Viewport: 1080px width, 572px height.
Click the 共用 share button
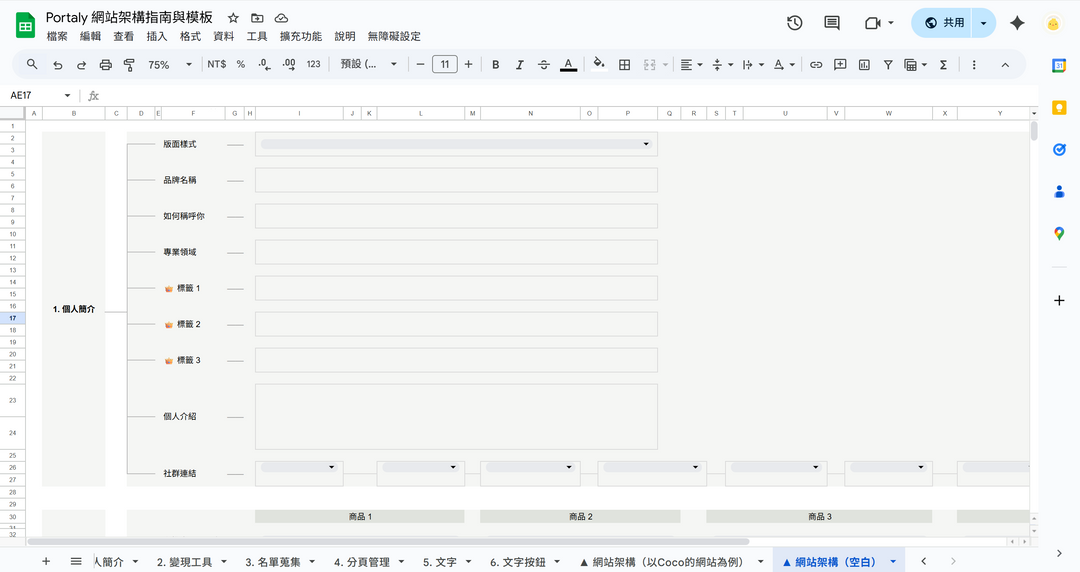943,23
